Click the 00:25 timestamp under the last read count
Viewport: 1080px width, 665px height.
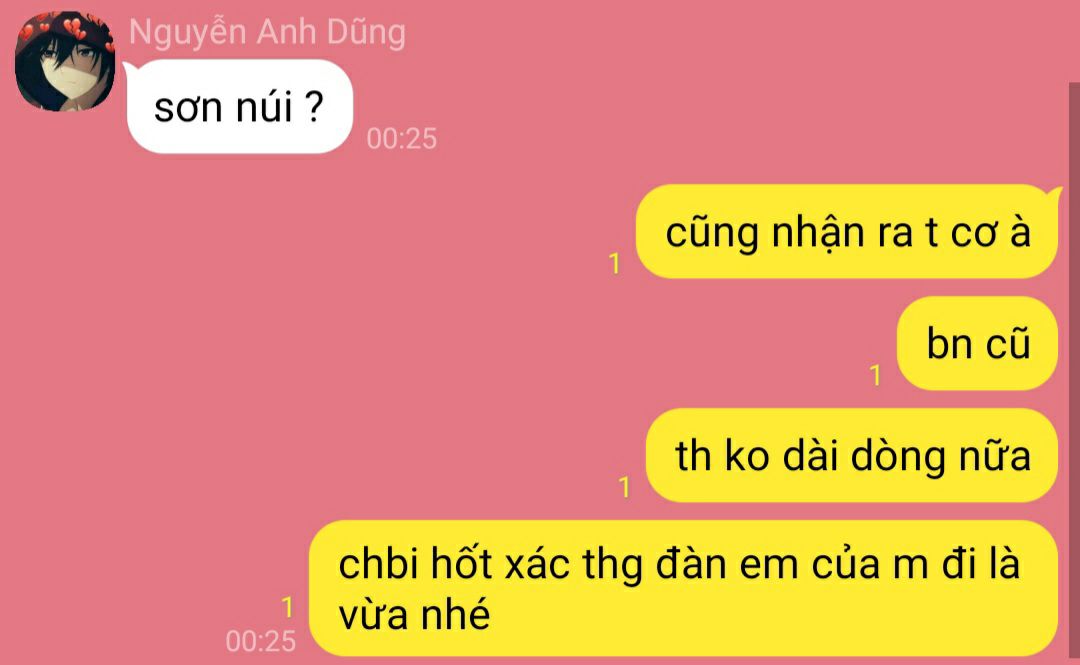coord(260,642)
